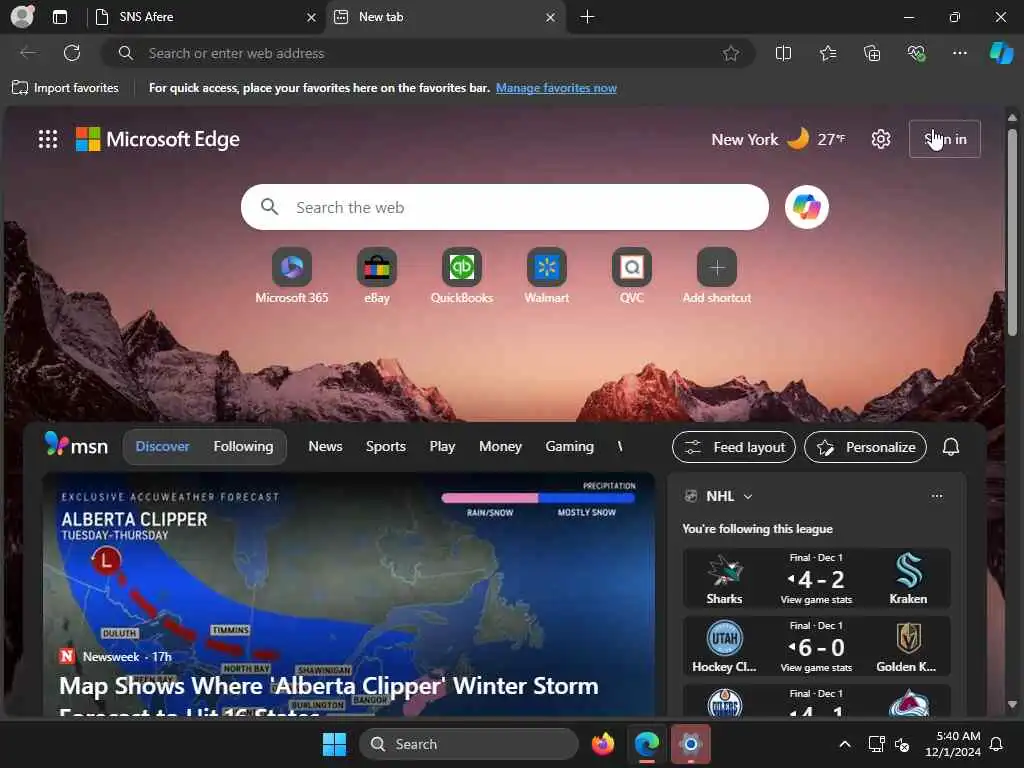Screen dimensions: 1024x768
Task: Open a new browser tab
Action: pyautogui.click(x=587, y=17)
